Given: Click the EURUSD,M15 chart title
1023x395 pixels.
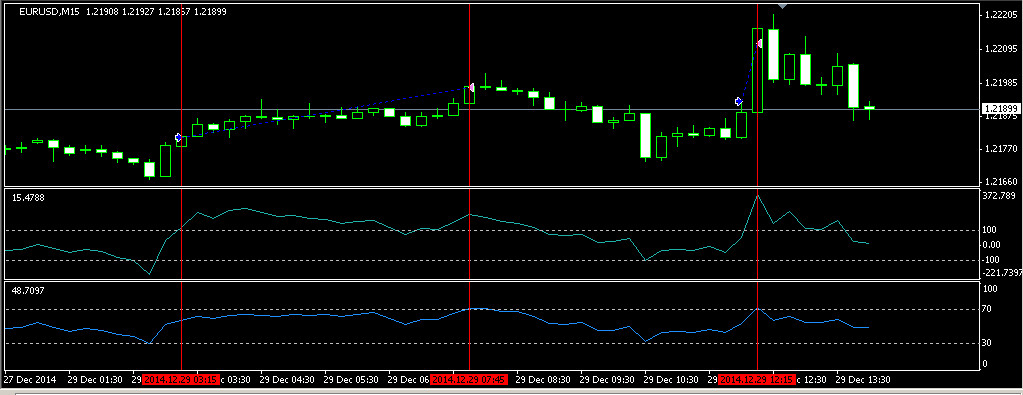Looking at the screenshot, I should (49, 12).
